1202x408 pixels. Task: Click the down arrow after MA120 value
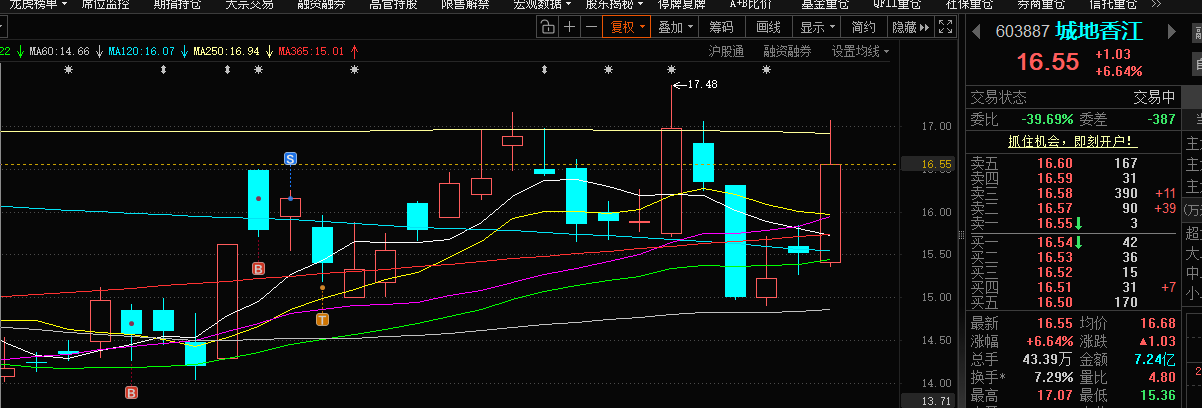(x=184, y=51)
